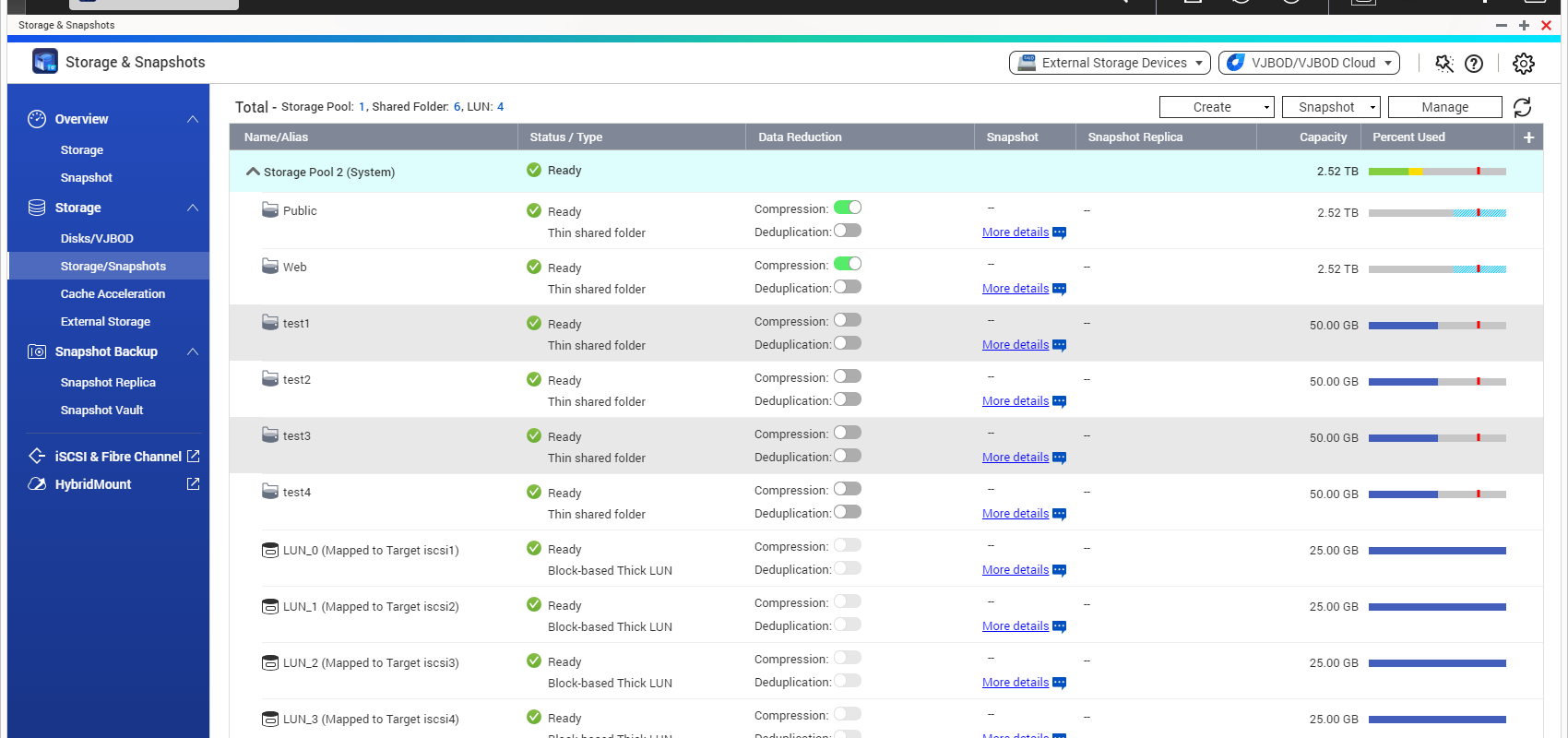Open More details for test3
Screen dimensions: 1568x738
1016,458
